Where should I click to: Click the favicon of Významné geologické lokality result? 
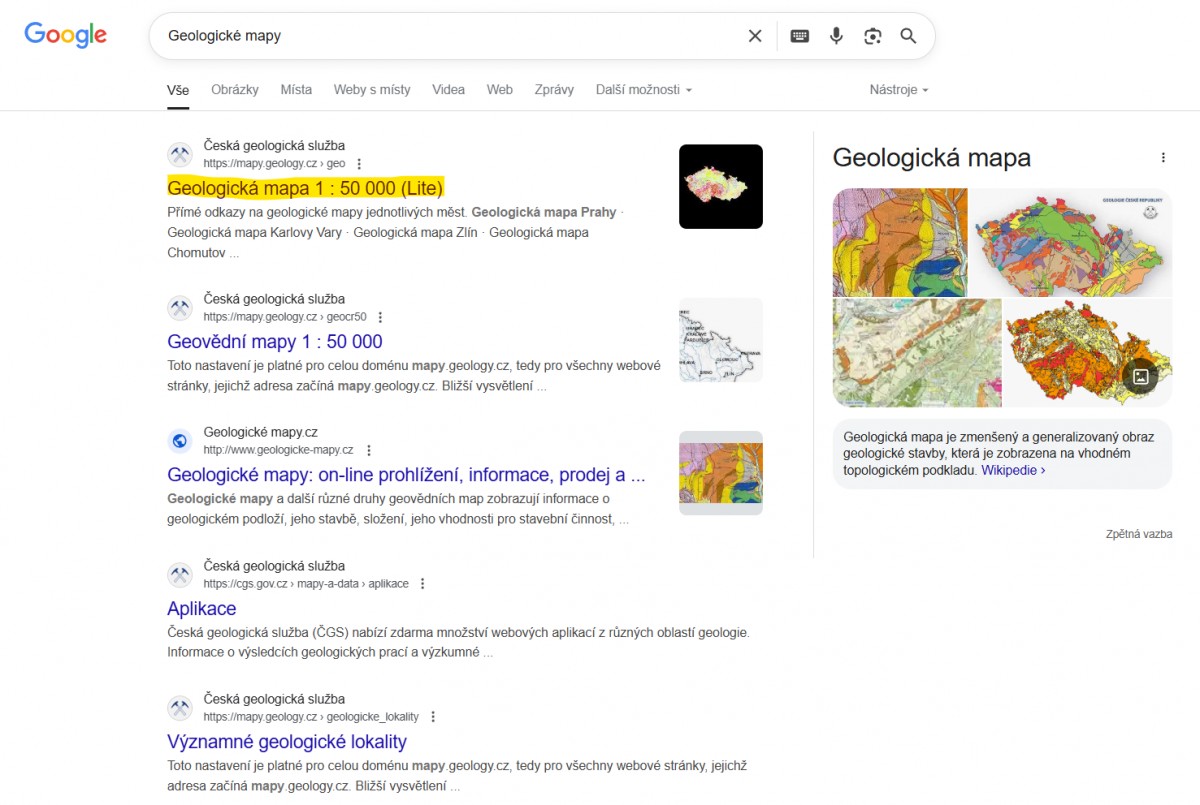180,708
